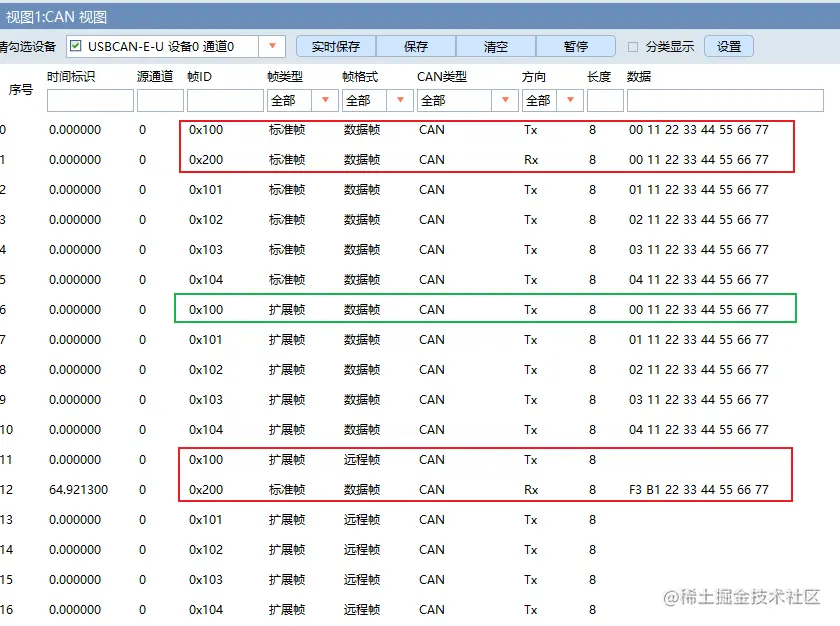
Task: Click 数据帧 in row 8
Action: click(x=362, y=369)
